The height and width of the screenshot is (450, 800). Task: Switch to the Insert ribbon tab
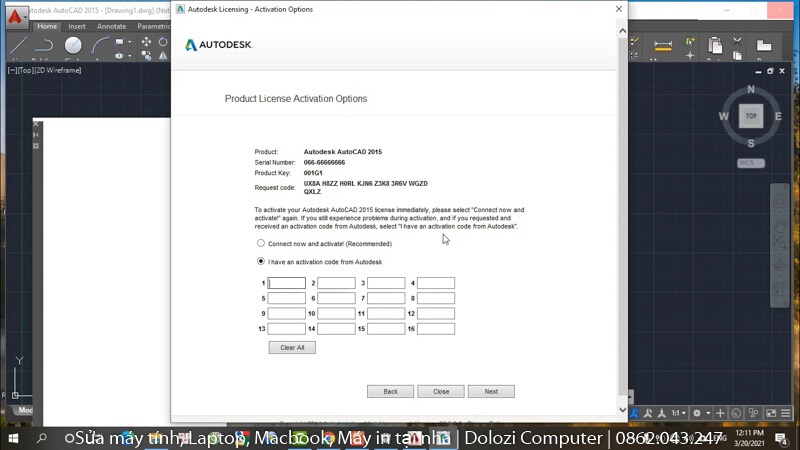(77, 26)
